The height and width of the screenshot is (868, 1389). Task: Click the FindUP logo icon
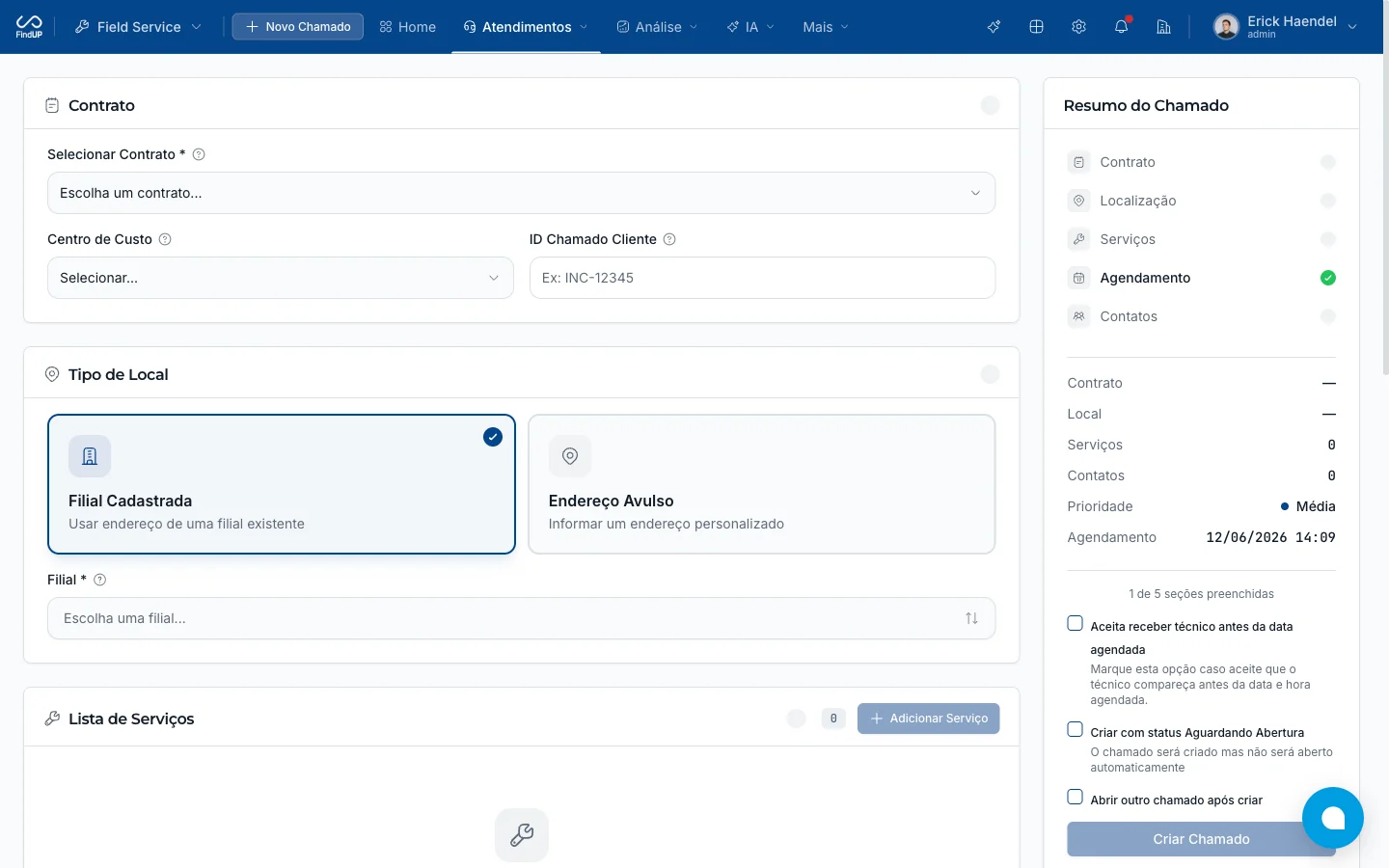point(29,26)
